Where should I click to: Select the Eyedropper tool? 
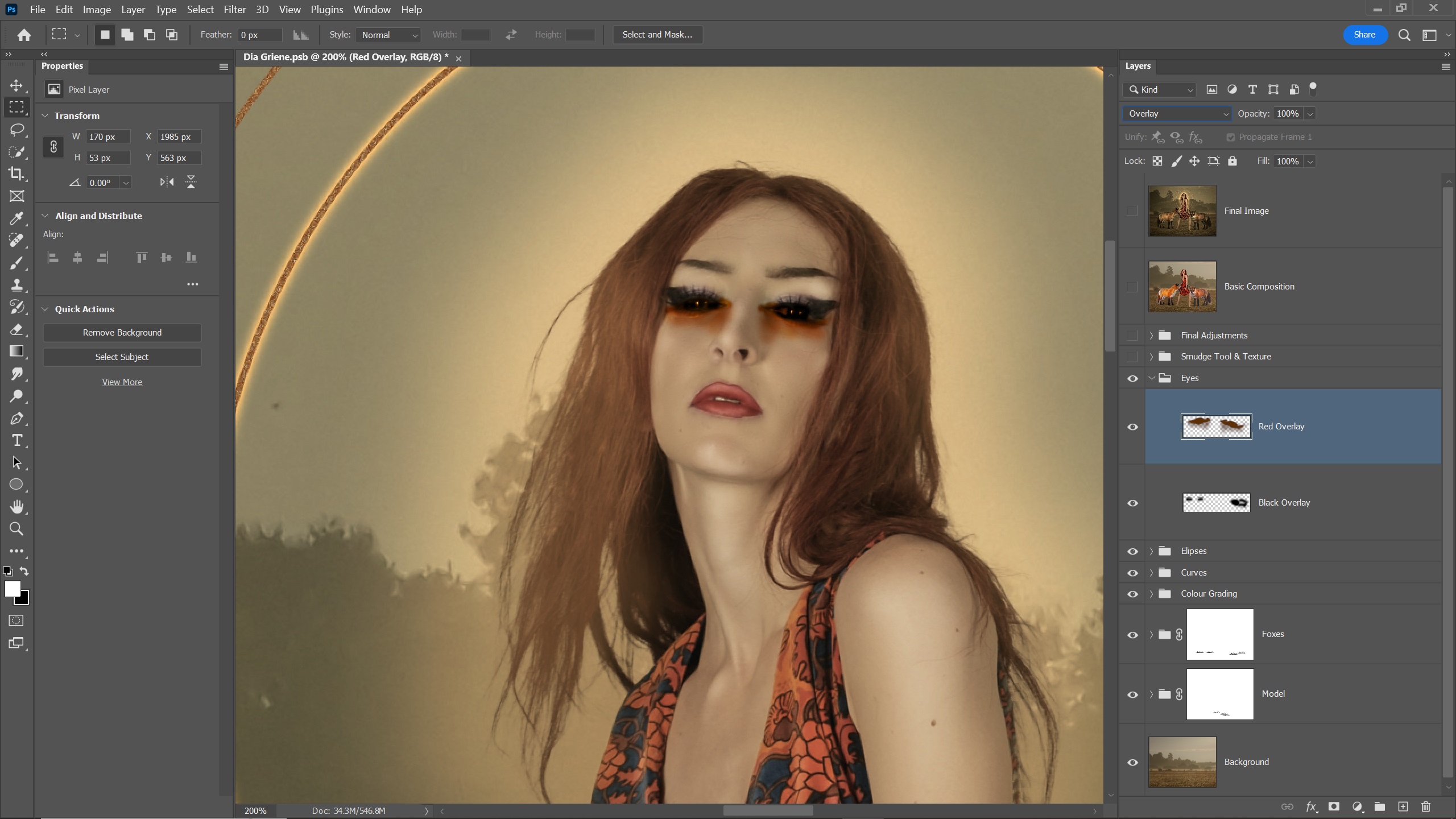pos(17,218)
